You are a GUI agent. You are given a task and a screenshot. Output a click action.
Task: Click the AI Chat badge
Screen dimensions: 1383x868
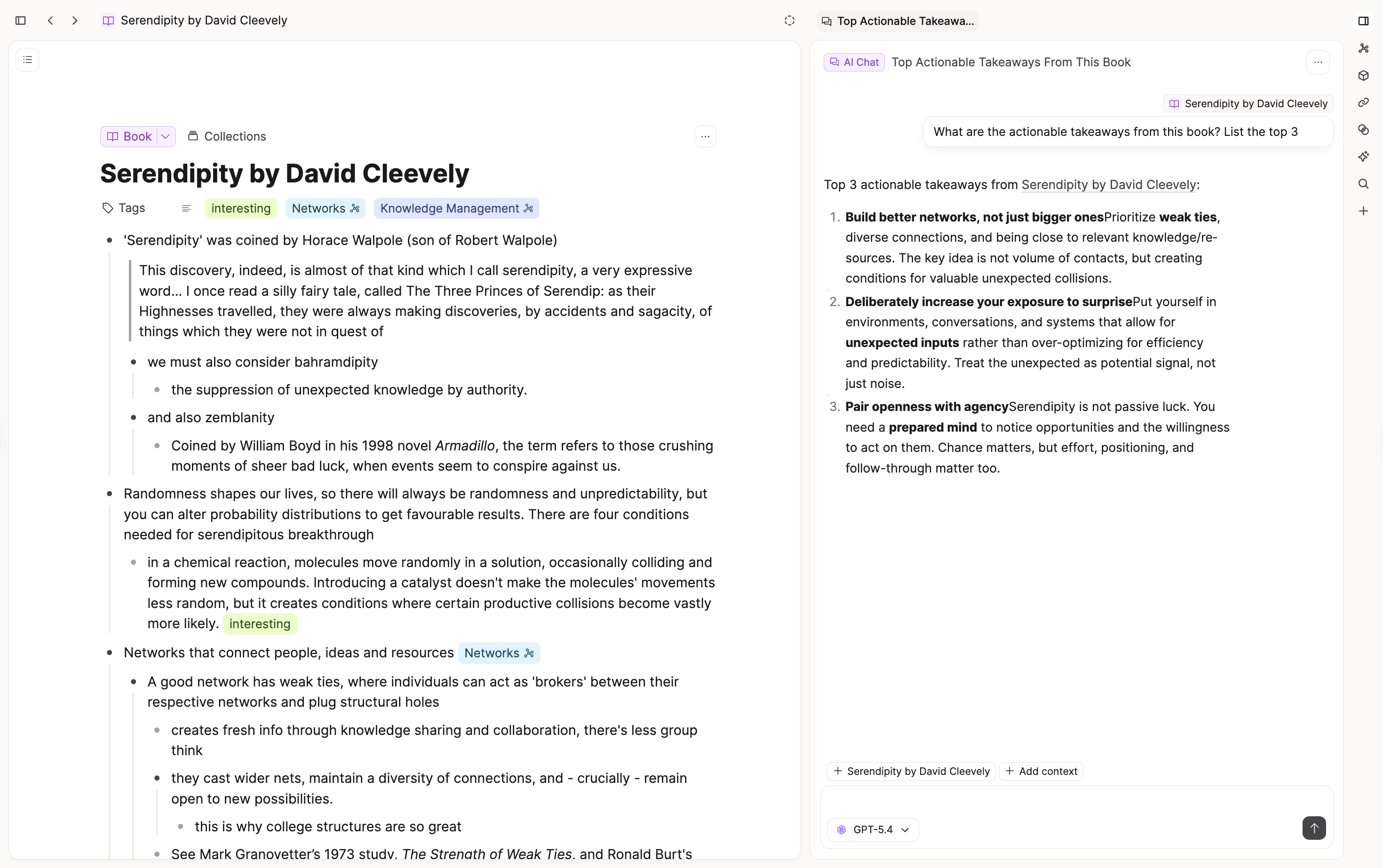click(x=854, y=62)
